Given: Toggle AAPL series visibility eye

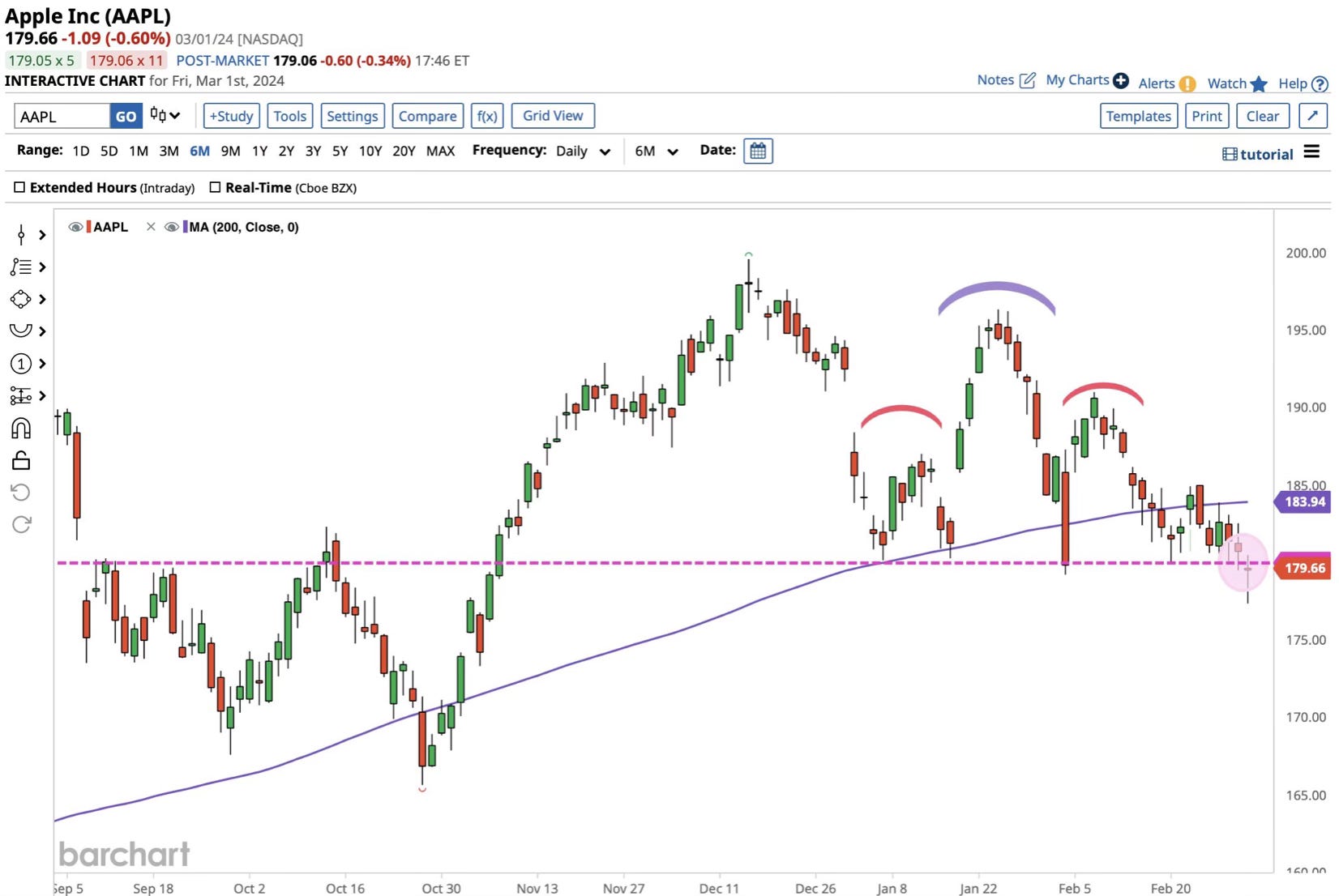Looking at the screenshot, I should coord(75,227).
